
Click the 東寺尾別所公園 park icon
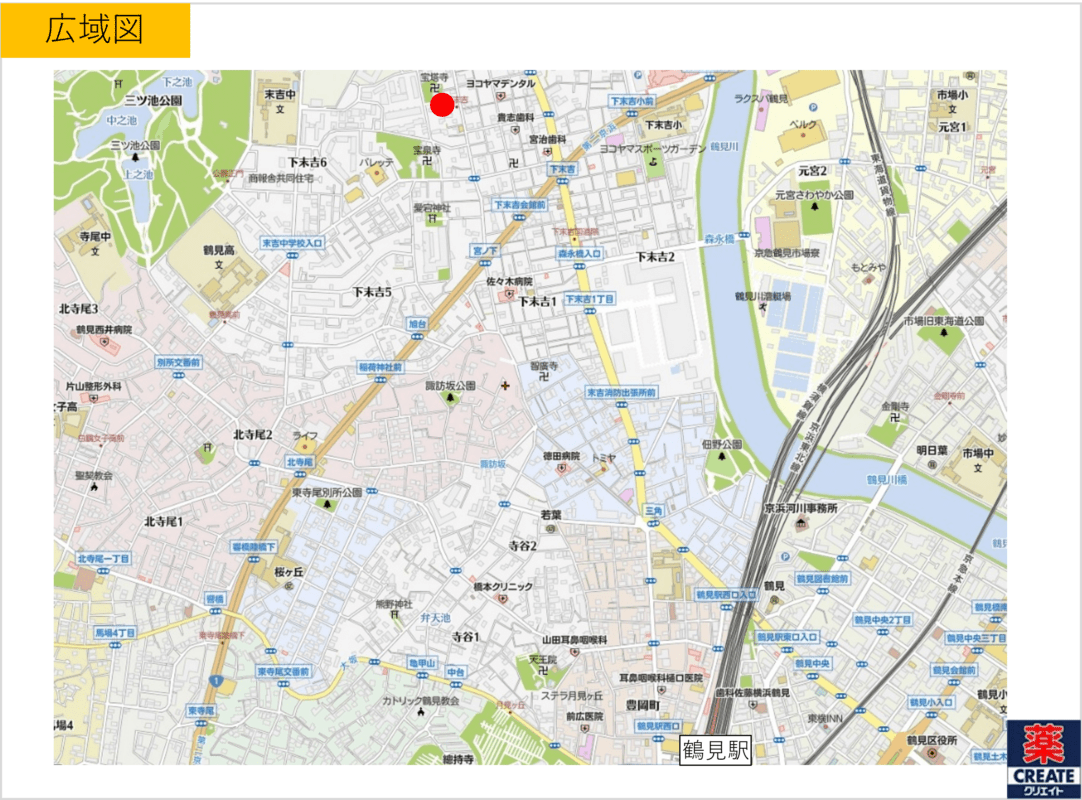(x=326, y=505)
